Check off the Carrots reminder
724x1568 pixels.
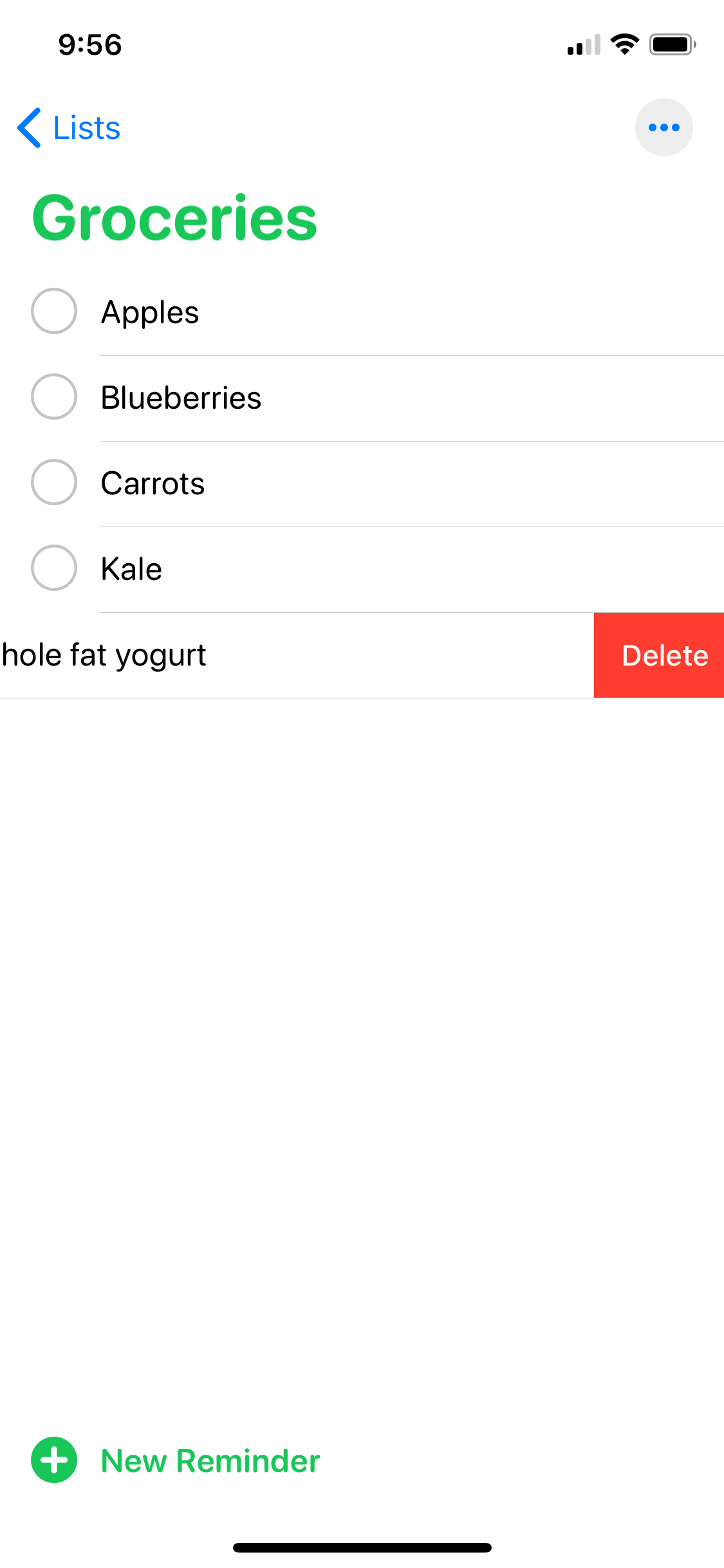(x=54, y=482)
